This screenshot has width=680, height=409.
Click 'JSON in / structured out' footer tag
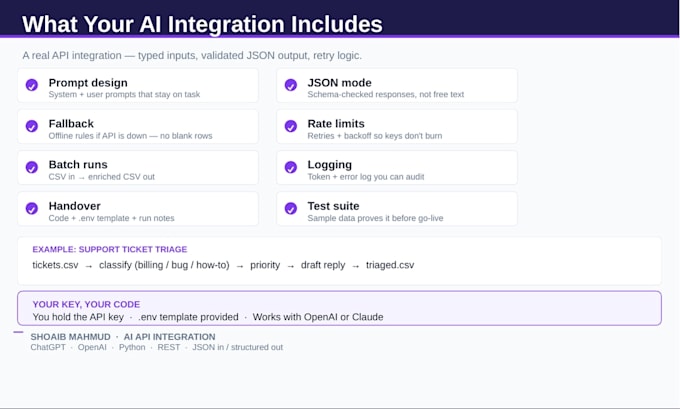(x=238, y=347)
